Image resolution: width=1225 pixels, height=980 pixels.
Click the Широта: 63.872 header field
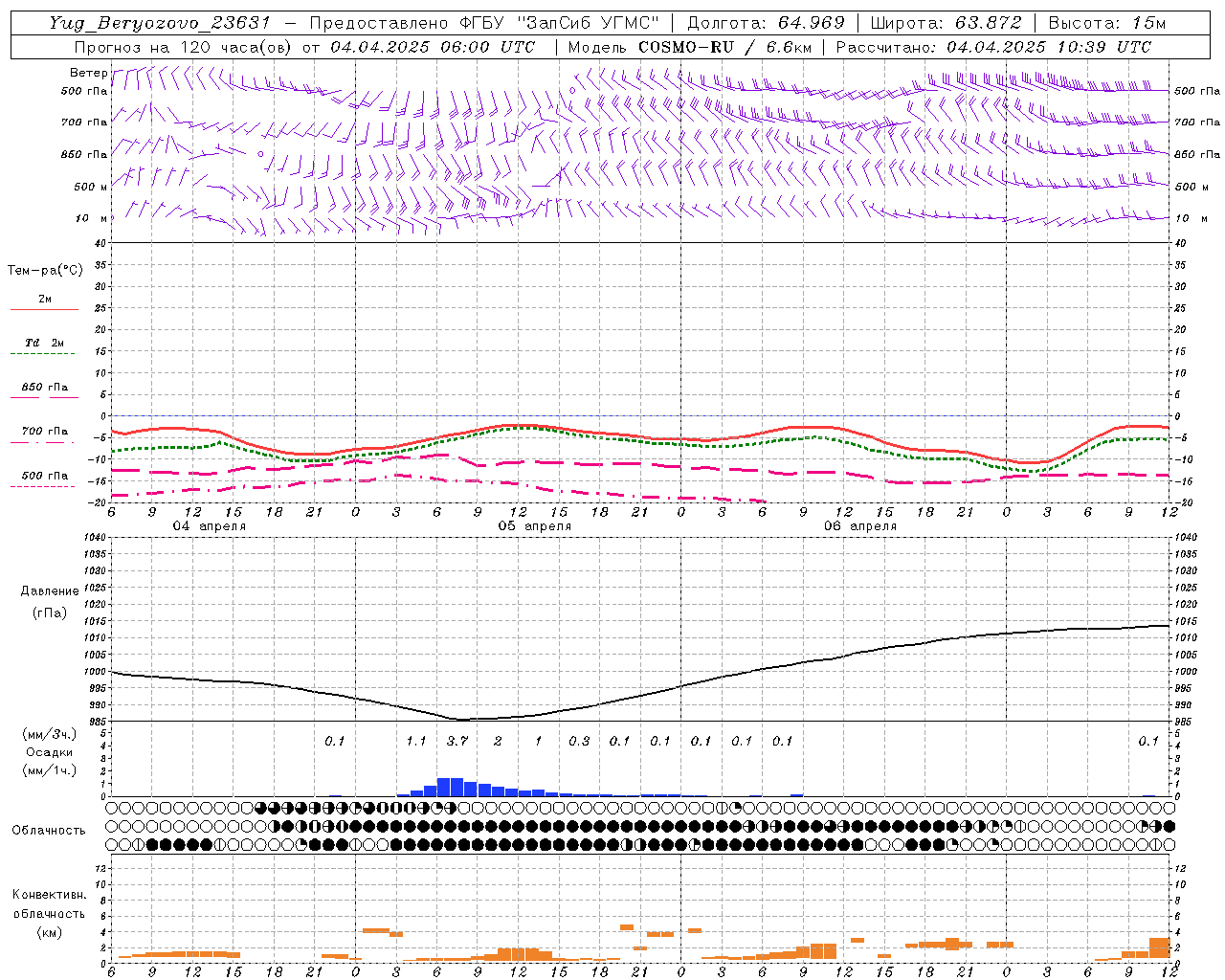point(946,23)
